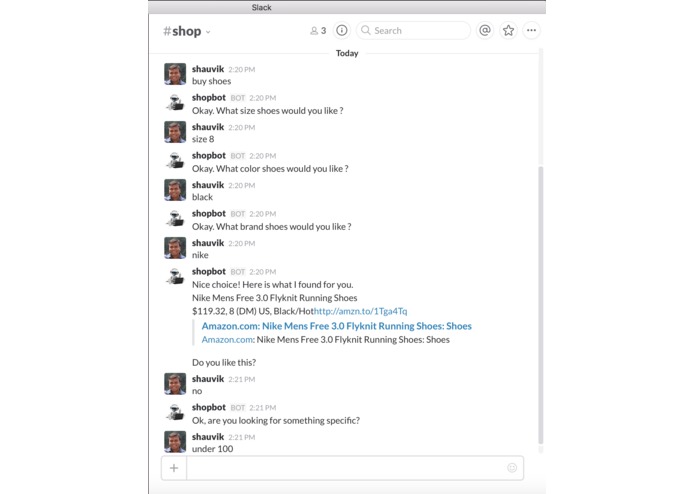Click shopbot avatar on 'something specific?' message

(175, 412)
